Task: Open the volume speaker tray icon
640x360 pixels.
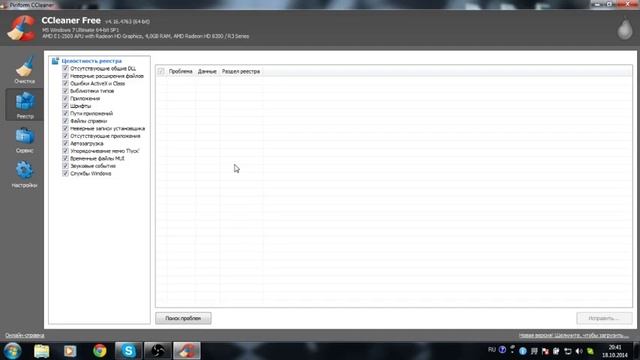Action: [579, 351]
